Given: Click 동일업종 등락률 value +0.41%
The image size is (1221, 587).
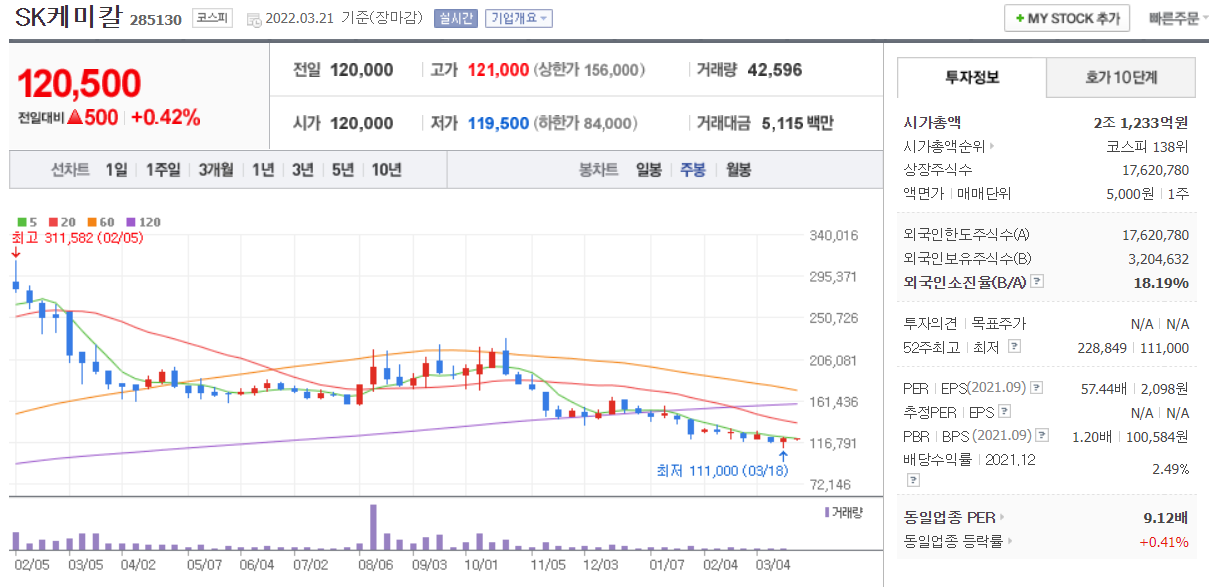Looking at the screenshot, I should tap(1164, 542).
